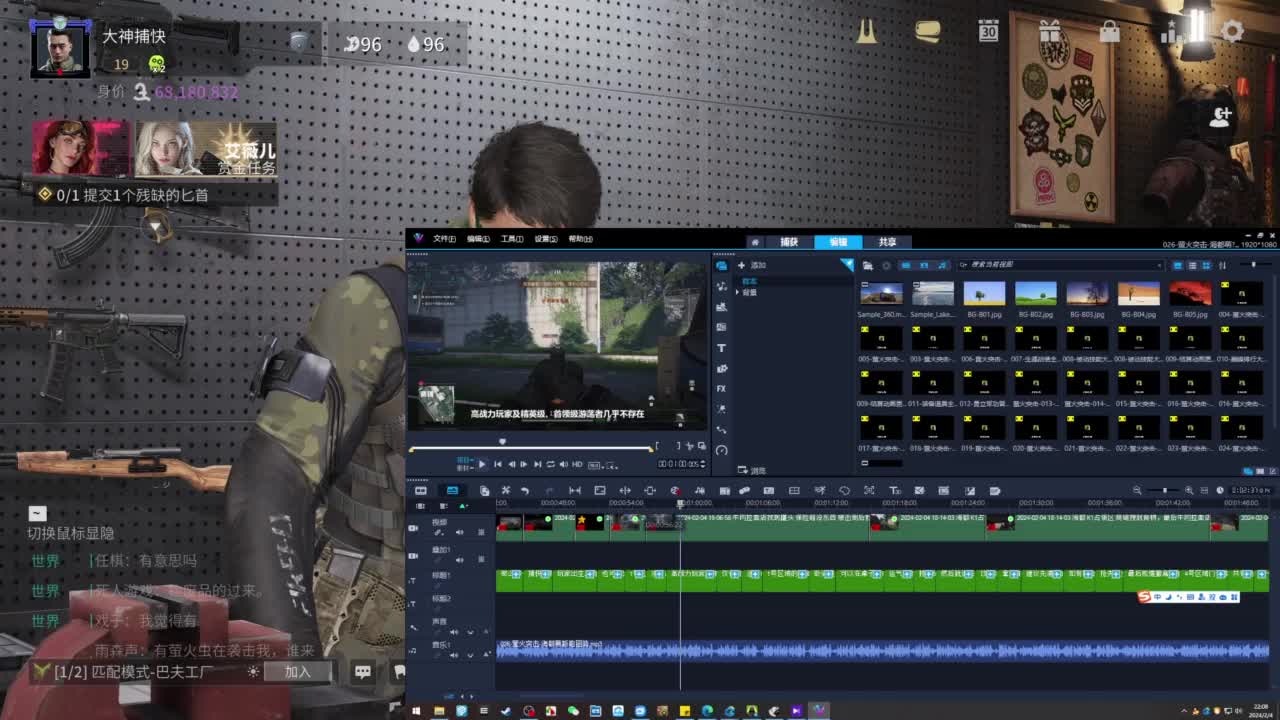Screen dimensions: 1280x720
Task: Switch to the 共享 (Share) tab
Action: 887,242
